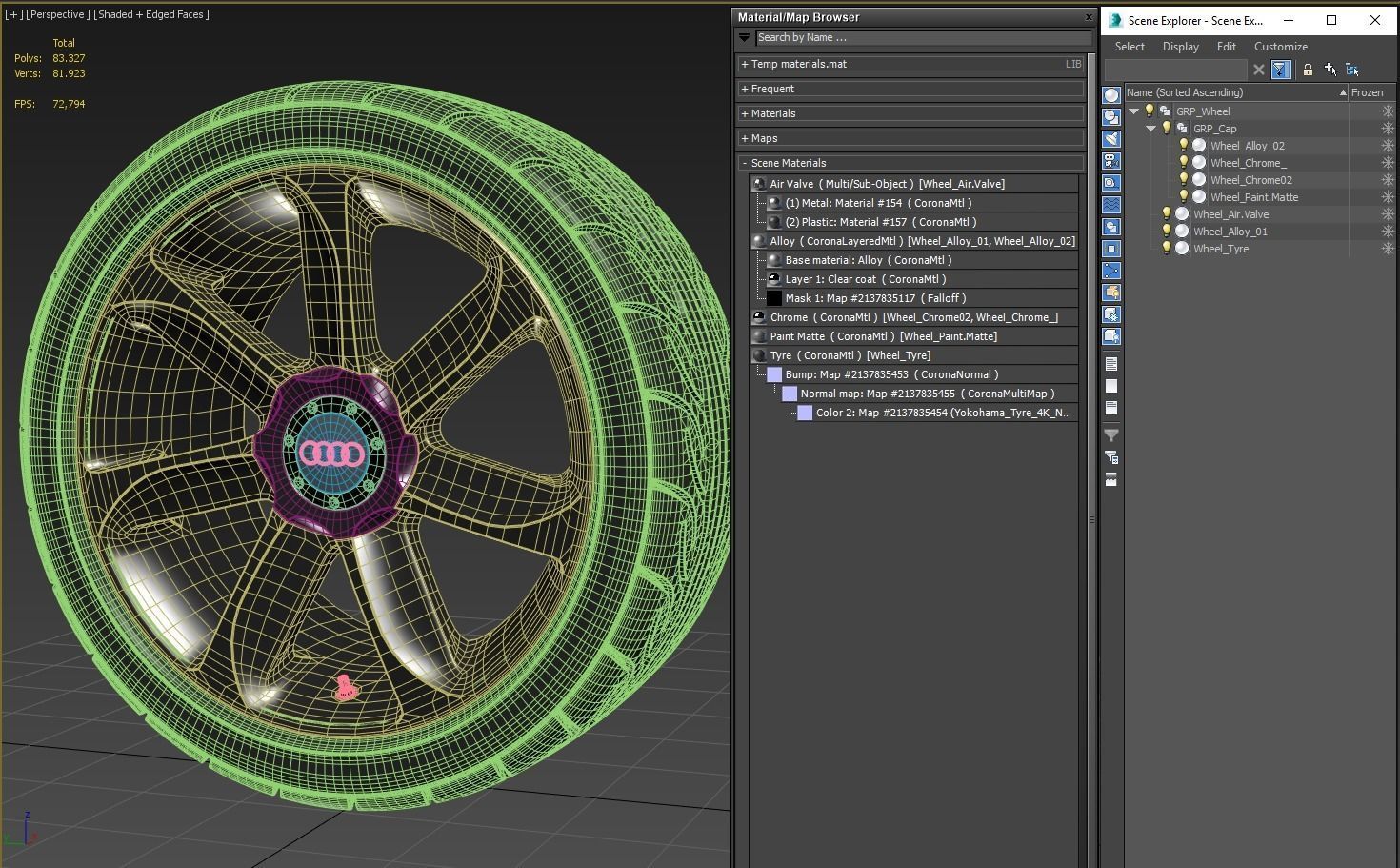
Task: Close the Material/Map Browser panel
Action: point(1089,17)
